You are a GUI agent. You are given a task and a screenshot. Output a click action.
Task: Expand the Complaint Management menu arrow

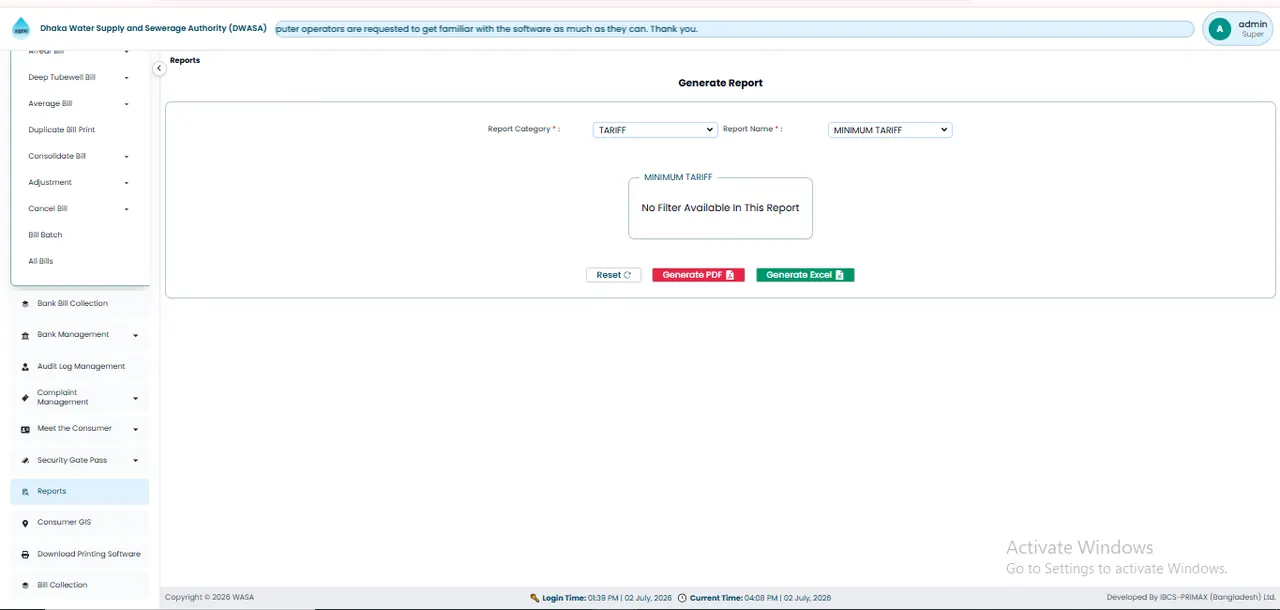[x=136, y=398]
